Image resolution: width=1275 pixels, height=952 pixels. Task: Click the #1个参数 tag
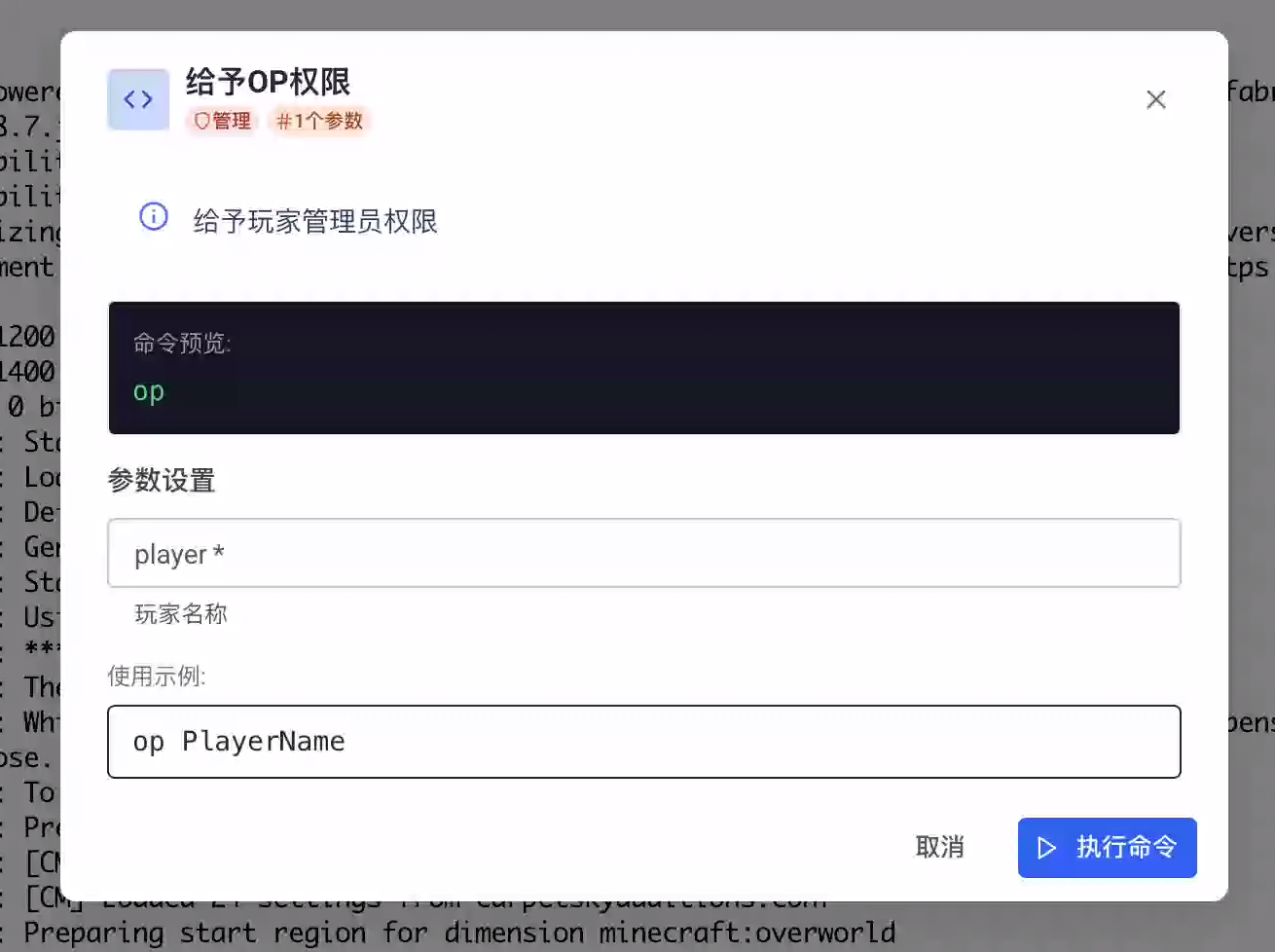pos(319,121)
